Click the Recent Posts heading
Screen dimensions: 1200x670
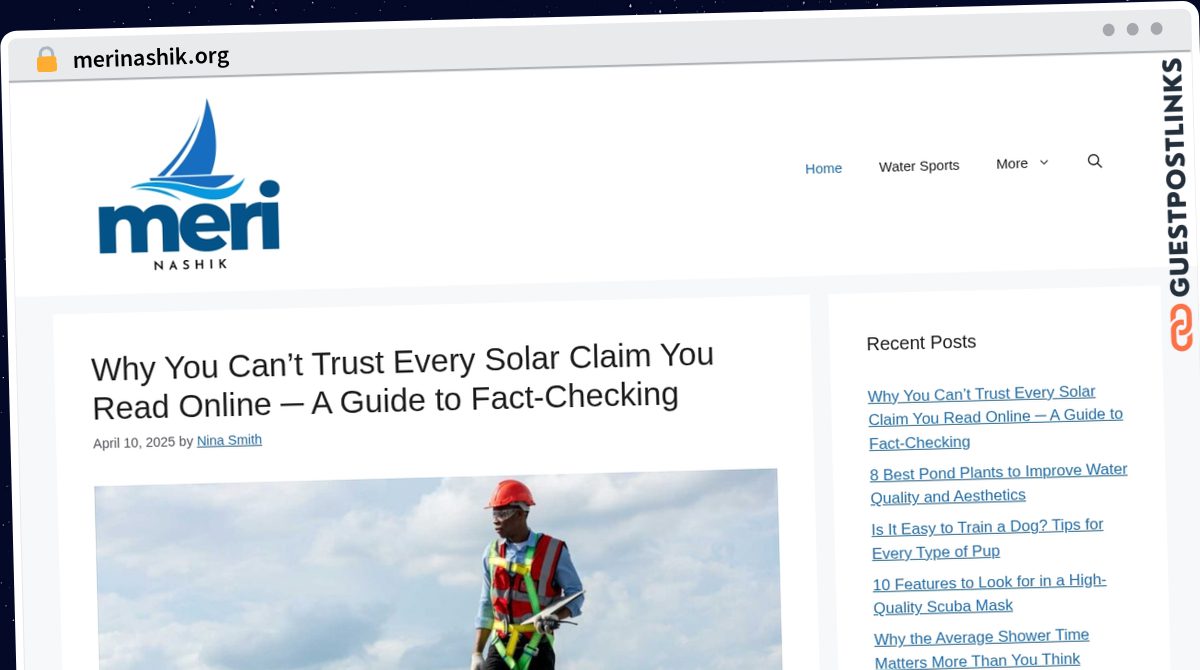[x=921, y=343]
